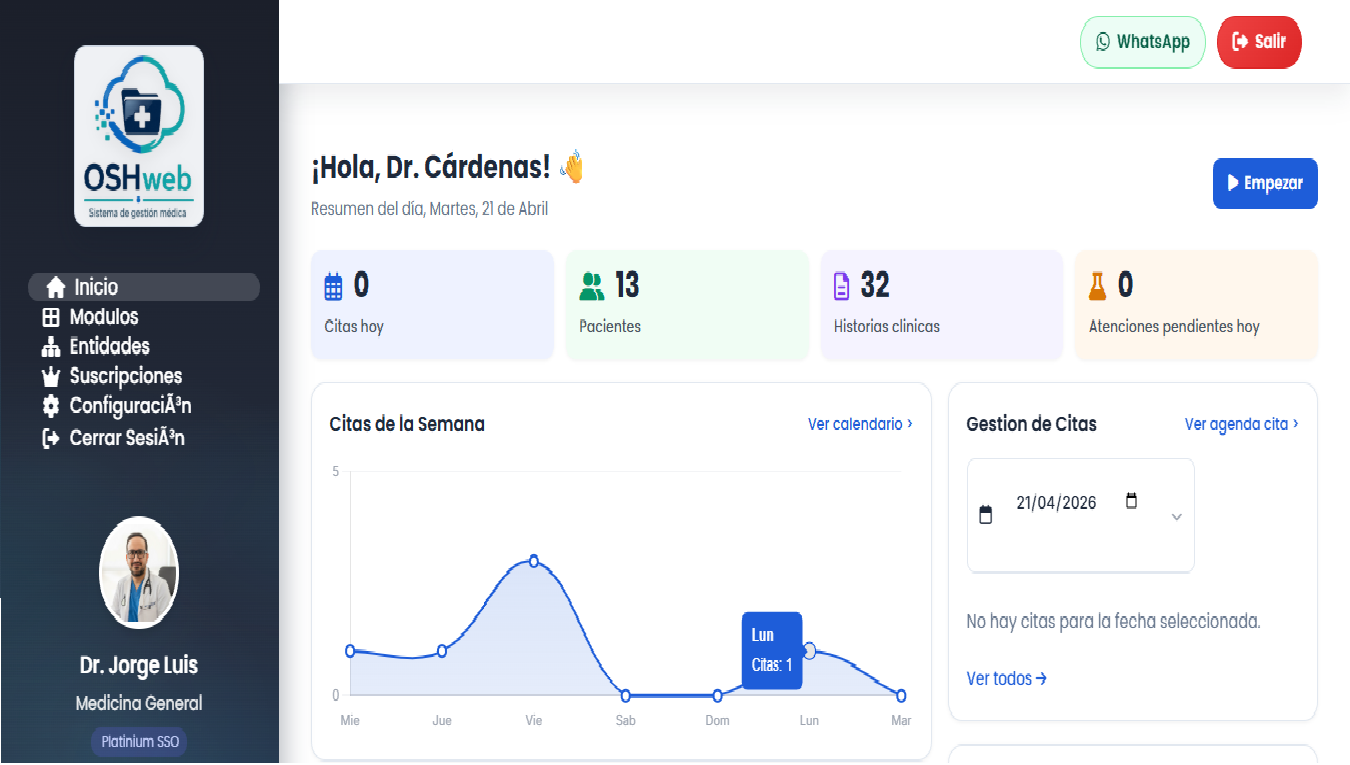1350x765 pixels.
Task: Click the Cerrar Sesión sidebar logout icon
Action: click(51, 438)
